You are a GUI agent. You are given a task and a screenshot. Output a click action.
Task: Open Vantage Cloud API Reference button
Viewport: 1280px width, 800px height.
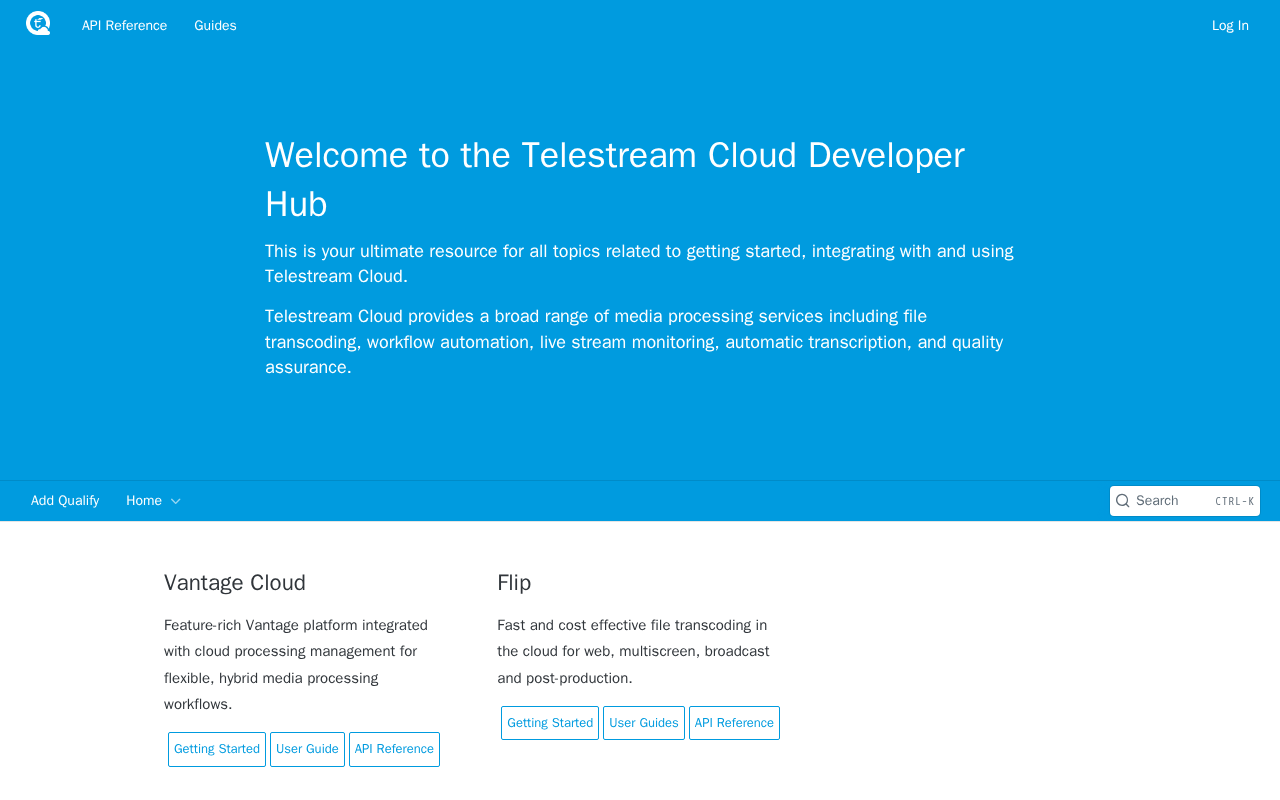point(394,749)
